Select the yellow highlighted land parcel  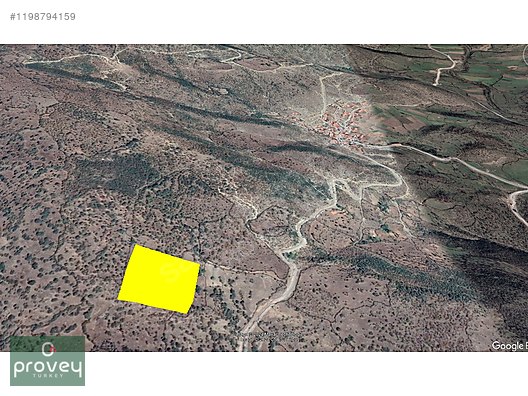tap(159, 279)
